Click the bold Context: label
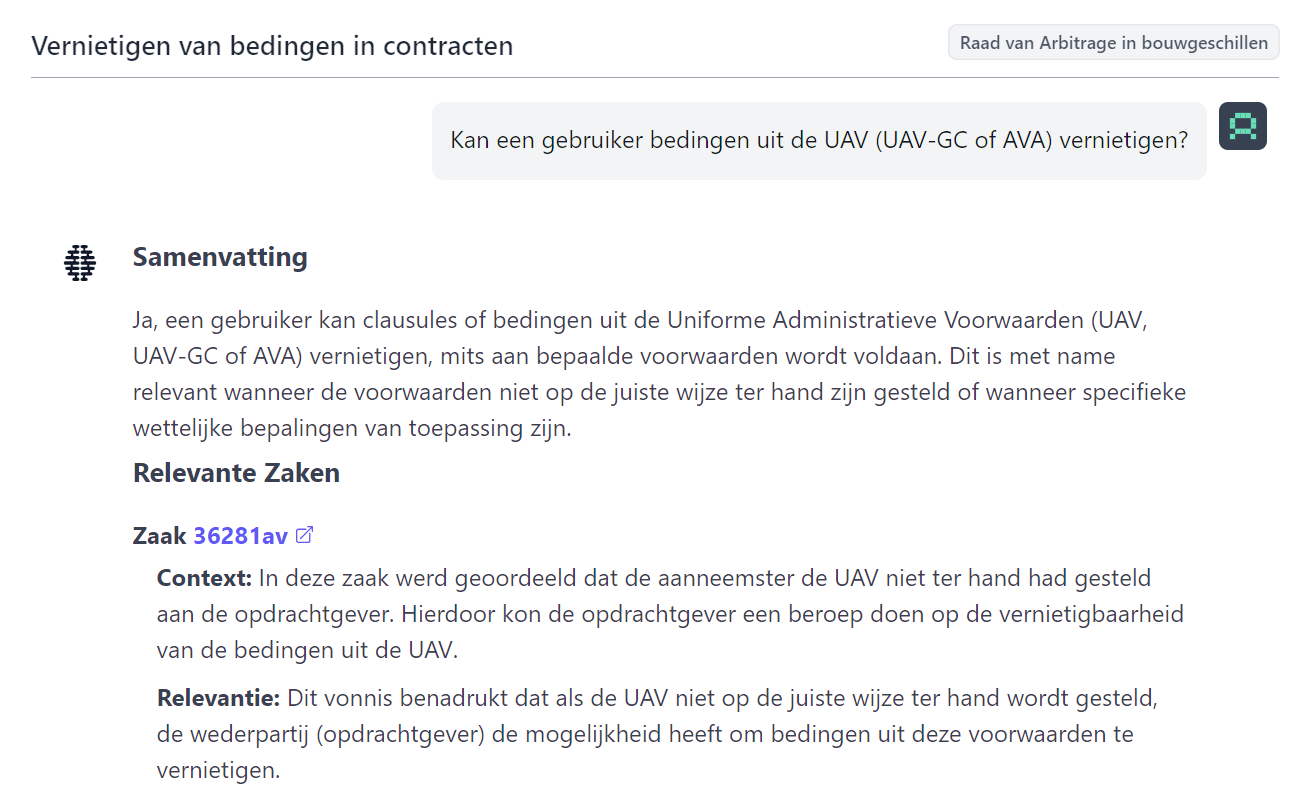1314x788 pixels. tap(204, 578)
